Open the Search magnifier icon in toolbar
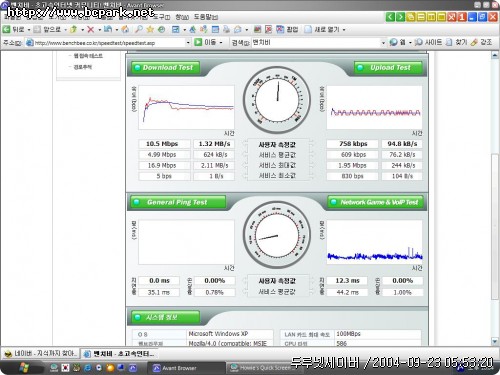 [139, 30]
